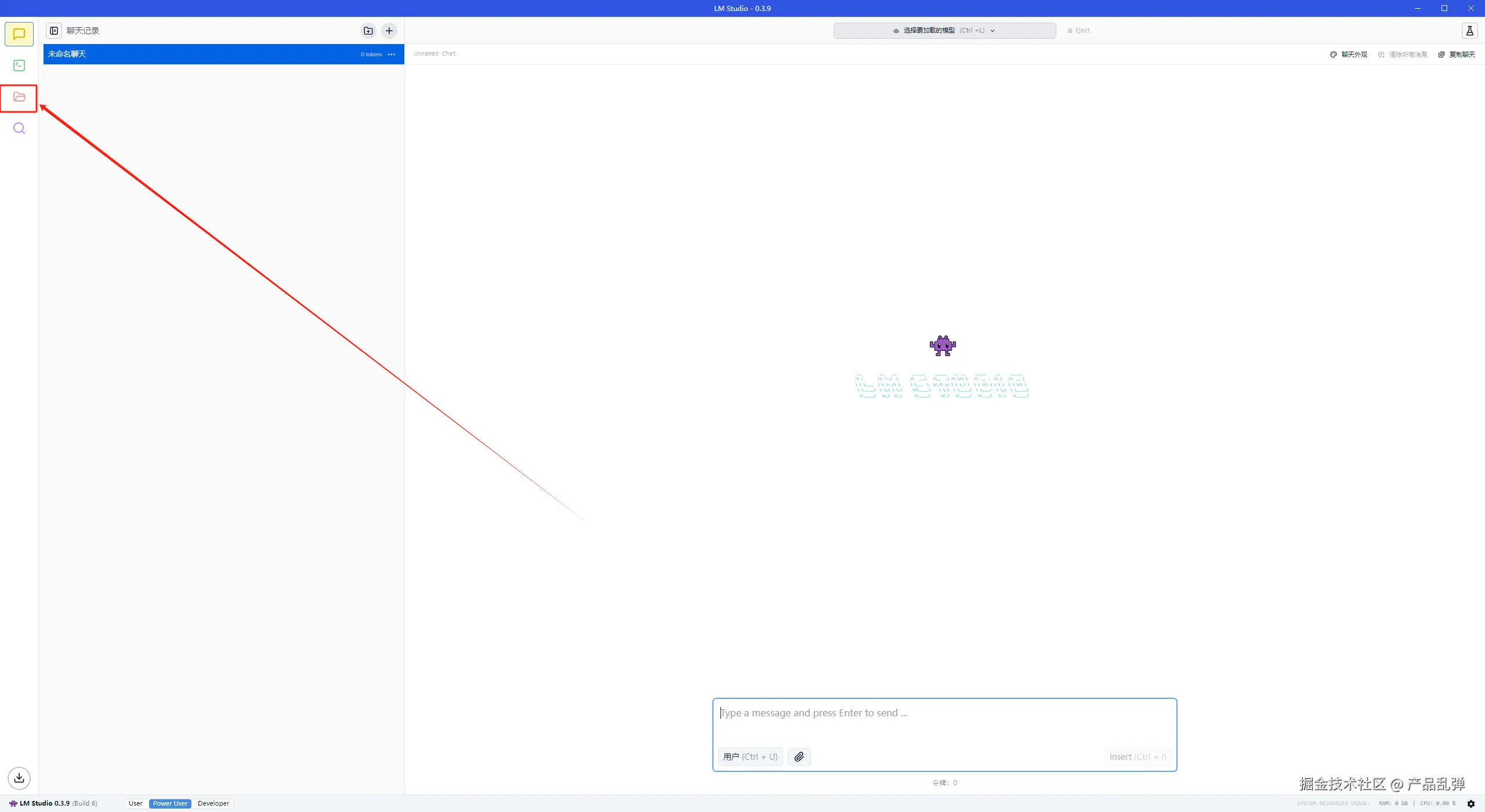Open the flask advanced settings icon

click(x=1469, y=31)
